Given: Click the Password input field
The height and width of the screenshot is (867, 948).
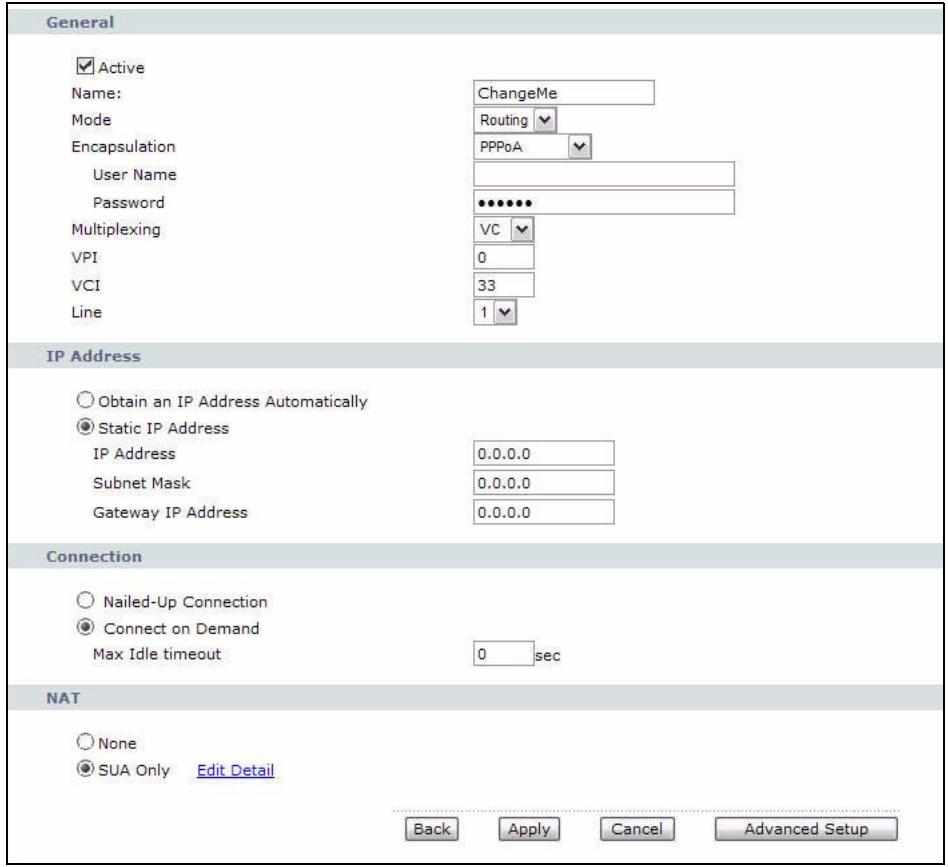Looking at the screenshot, I should pyautogui.click(x=604, y=203).
